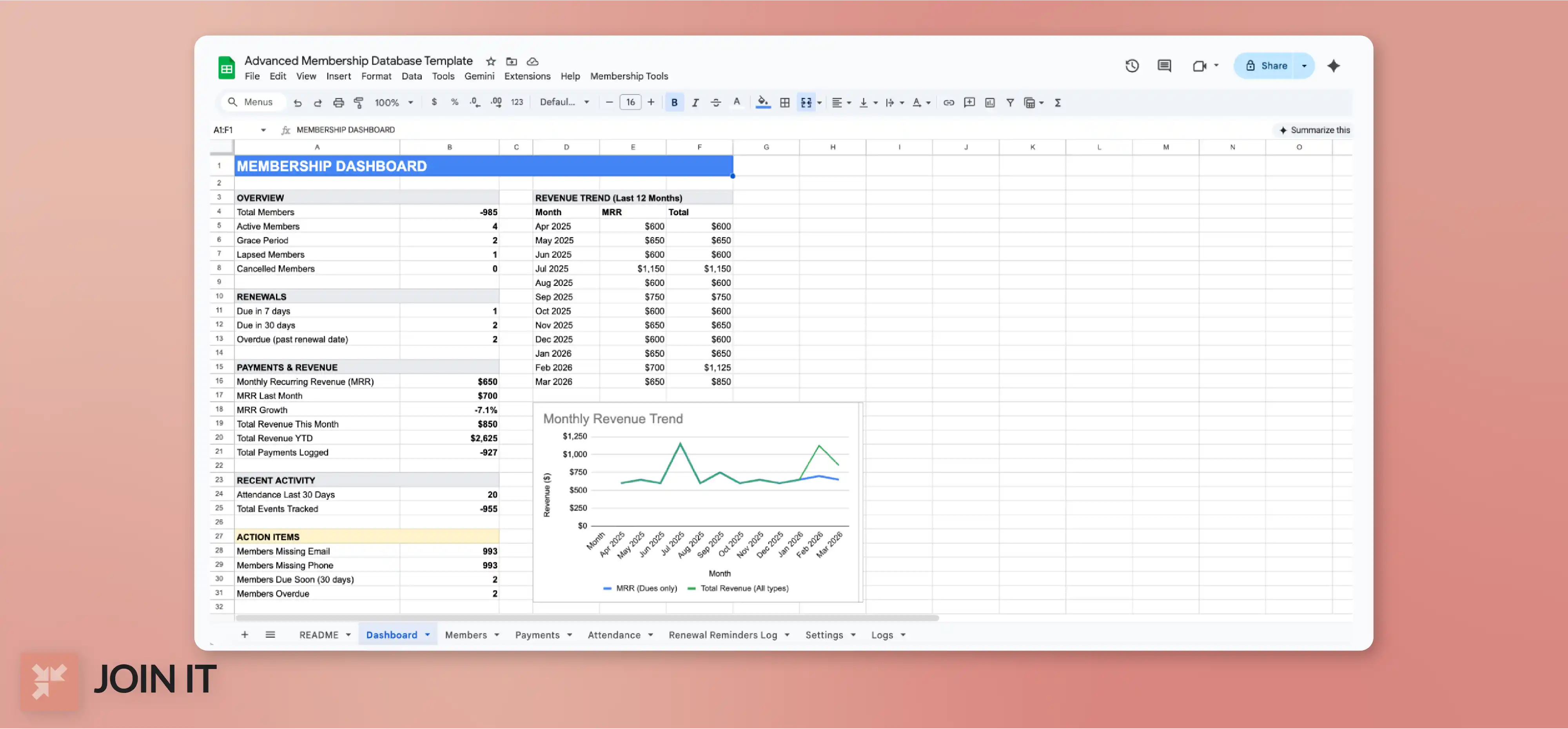
Task: Expand the zoom level 100% dropdown
Action: (x=393, y=102)
